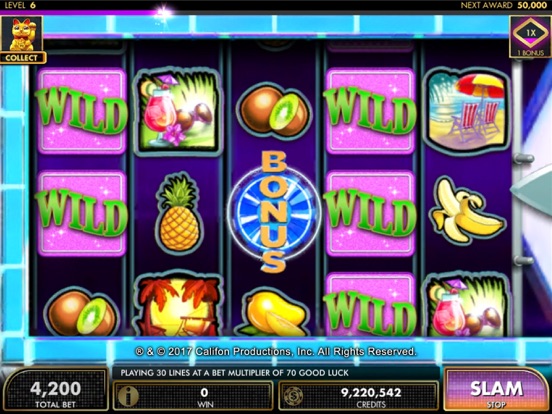The image size is (552, 414).
Task: Click the Credits 9,220,542 display
Action: tap(358, 396)
